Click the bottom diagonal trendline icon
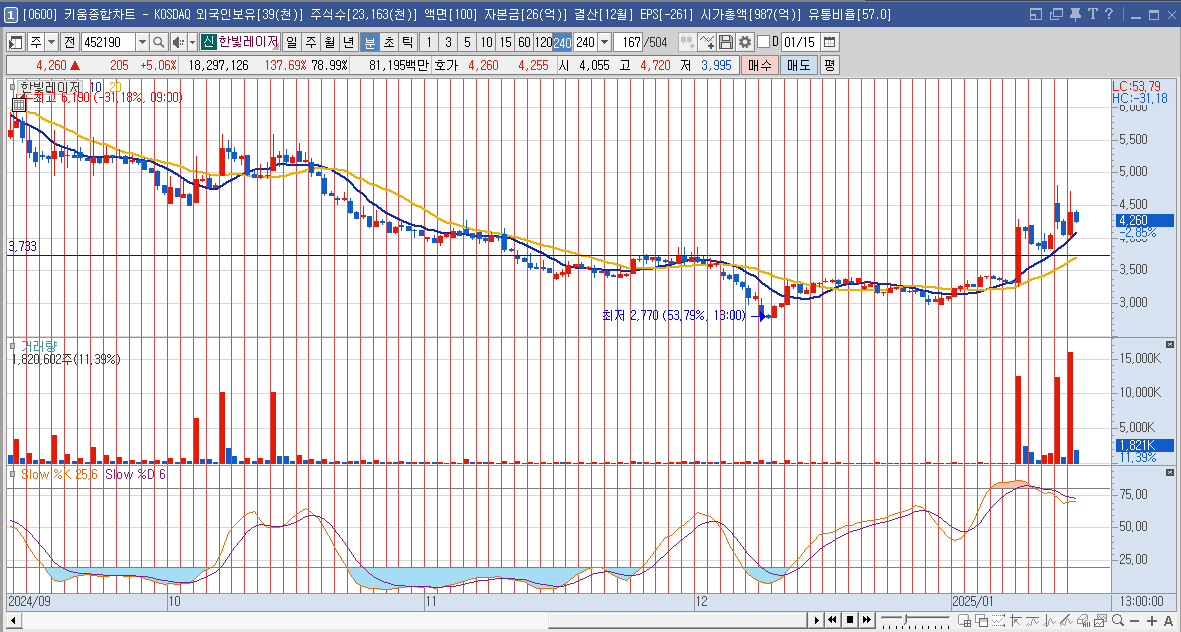The height and width of the screenshot is (632, 1181). [x=1065, y=620]
